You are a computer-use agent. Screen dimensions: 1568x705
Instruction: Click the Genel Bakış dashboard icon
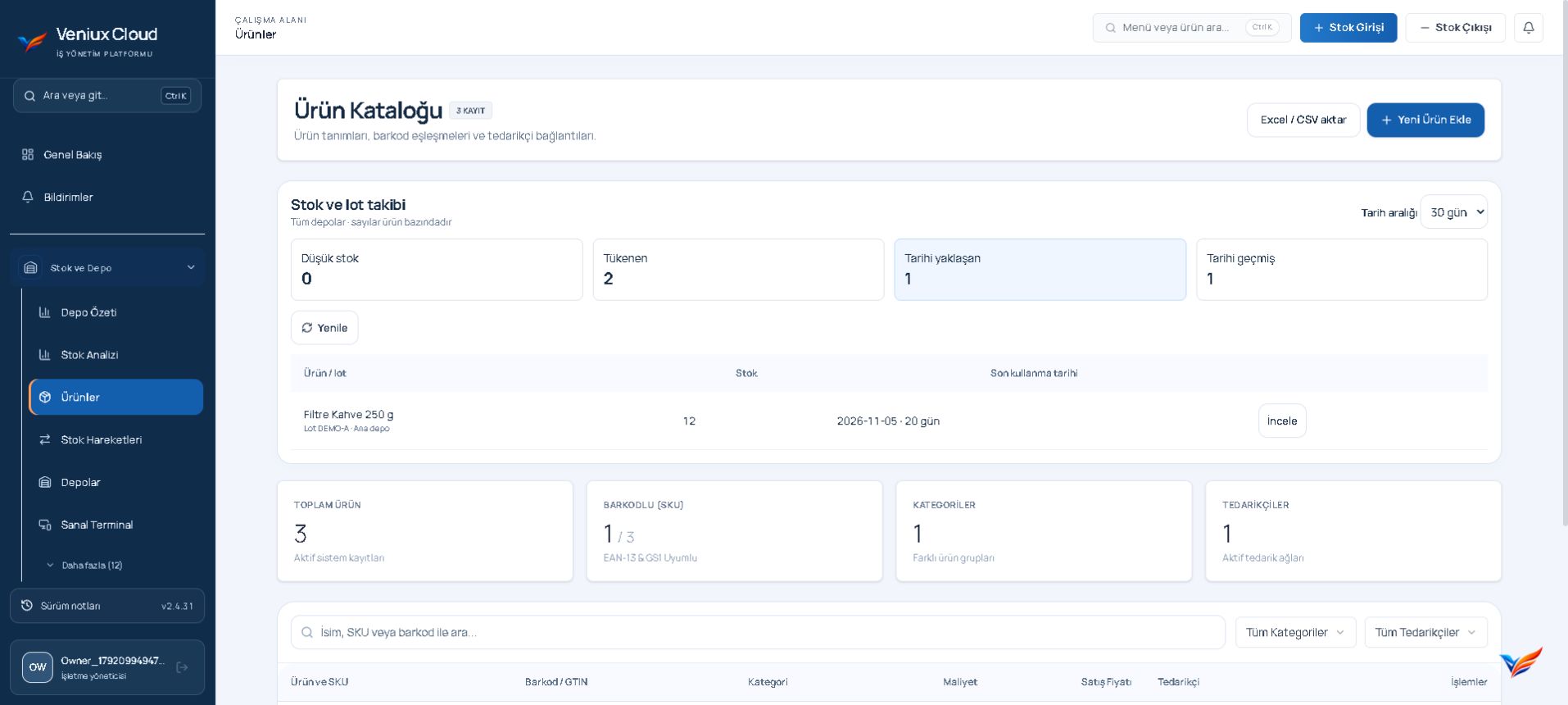point(28,154)
